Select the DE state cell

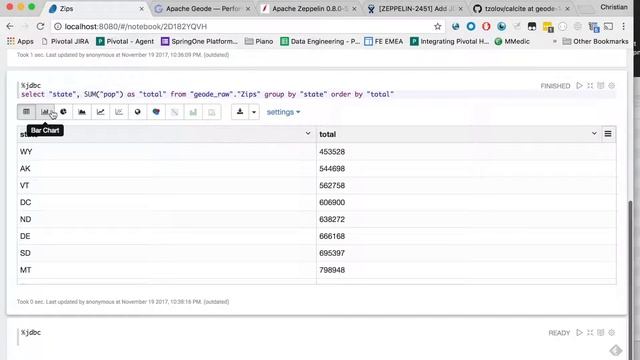tap(167, 236)
